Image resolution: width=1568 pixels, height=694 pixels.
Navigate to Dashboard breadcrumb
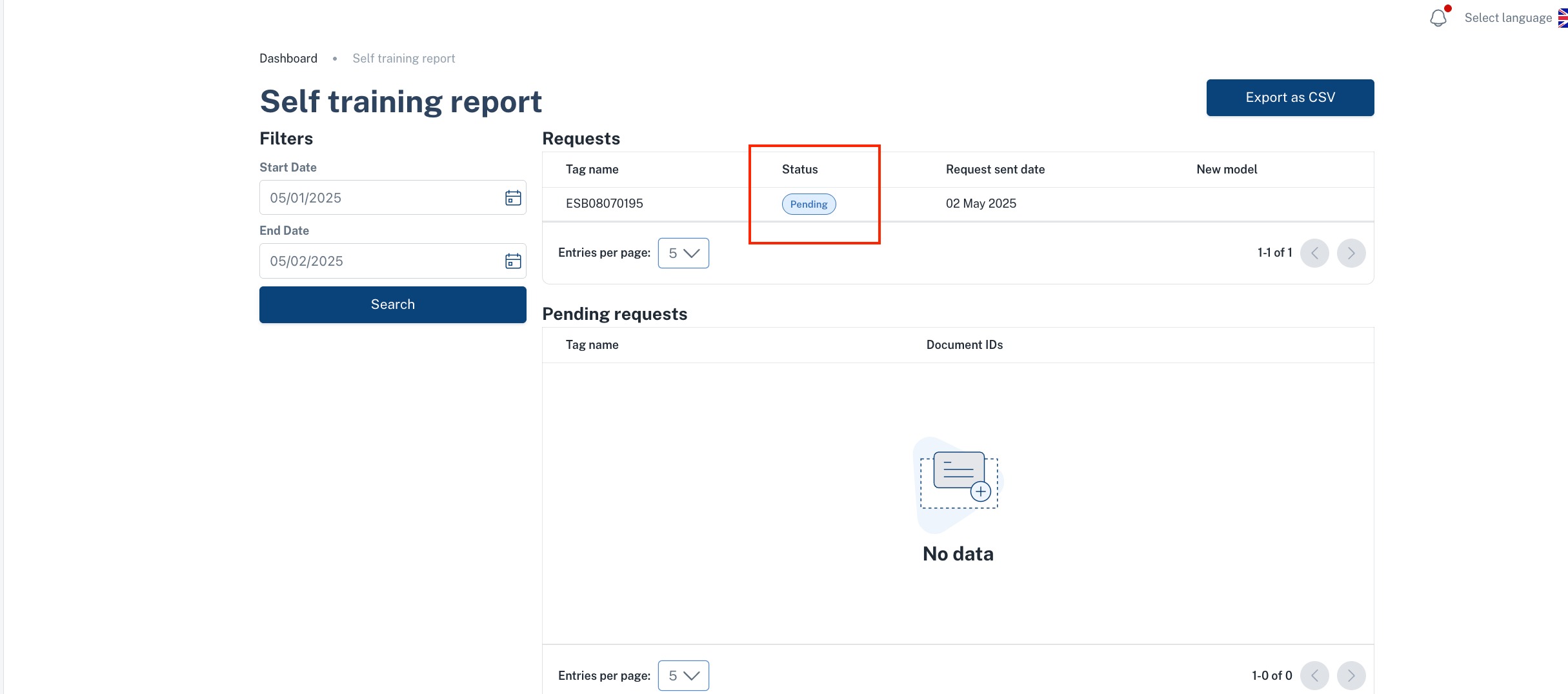[288, 58]
